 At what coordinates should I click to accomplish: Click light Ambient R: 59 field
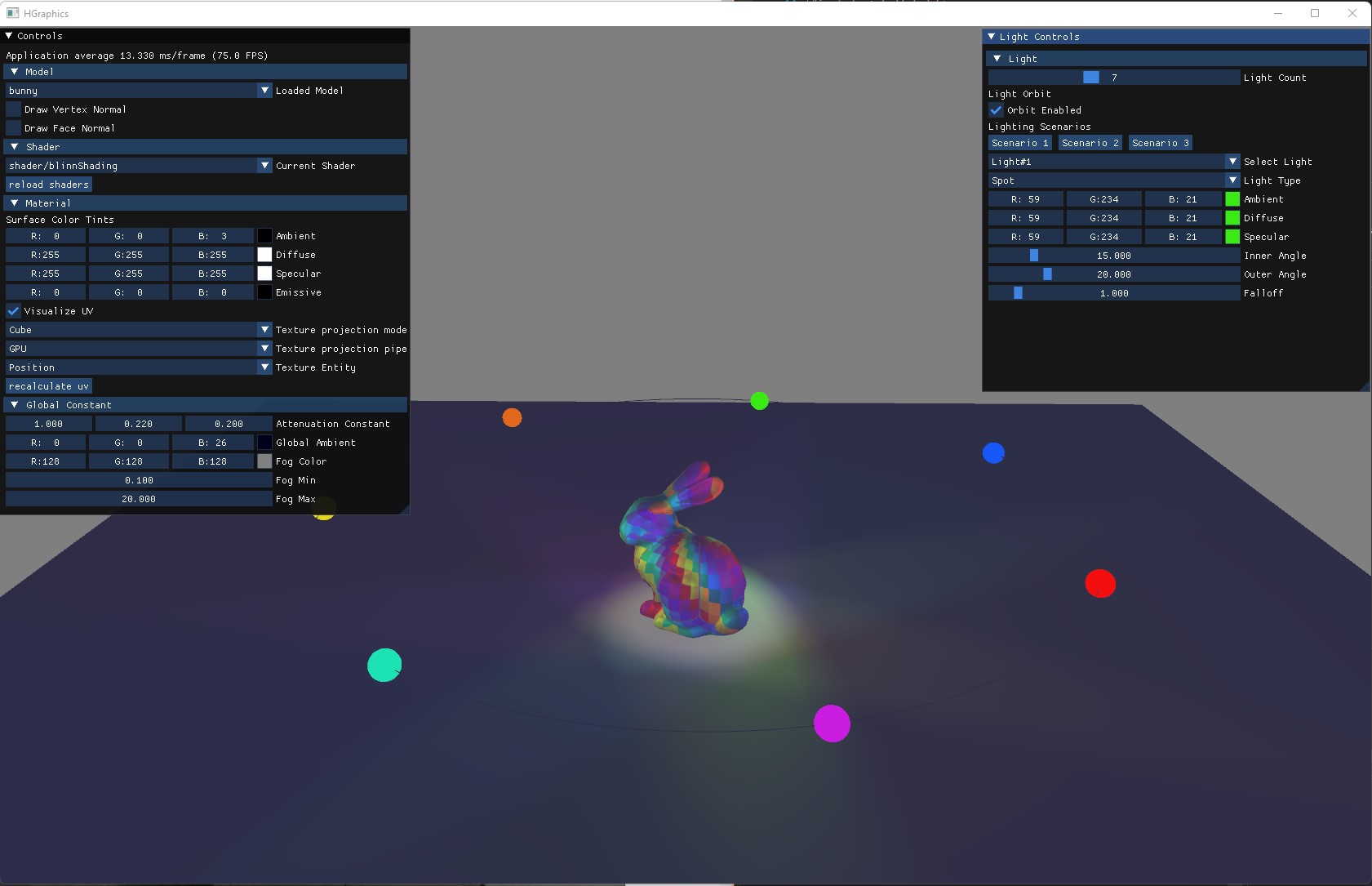click(x=1026, y=199)
